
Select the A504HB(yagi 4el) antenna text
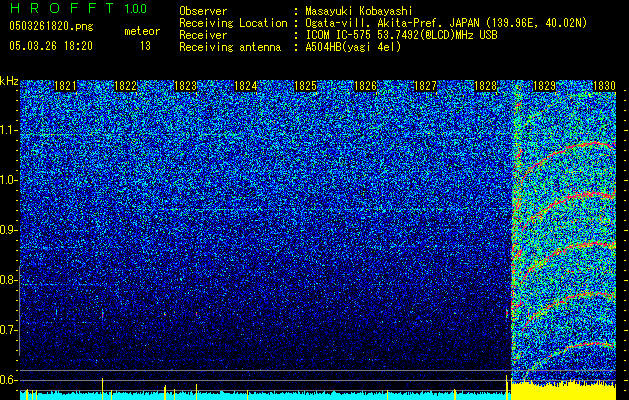click(353, 47)
